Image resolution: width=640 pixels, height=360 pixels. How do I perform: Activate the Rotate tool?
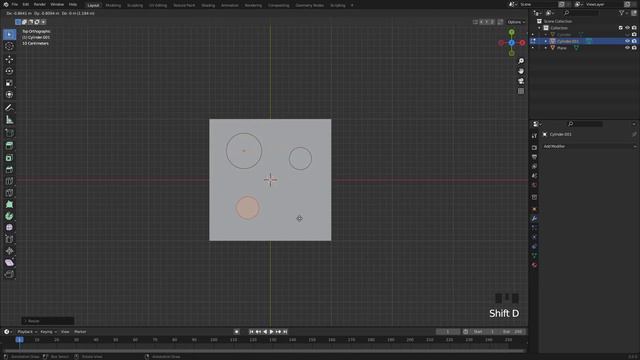pyautogui.click(x=9, y=71)
